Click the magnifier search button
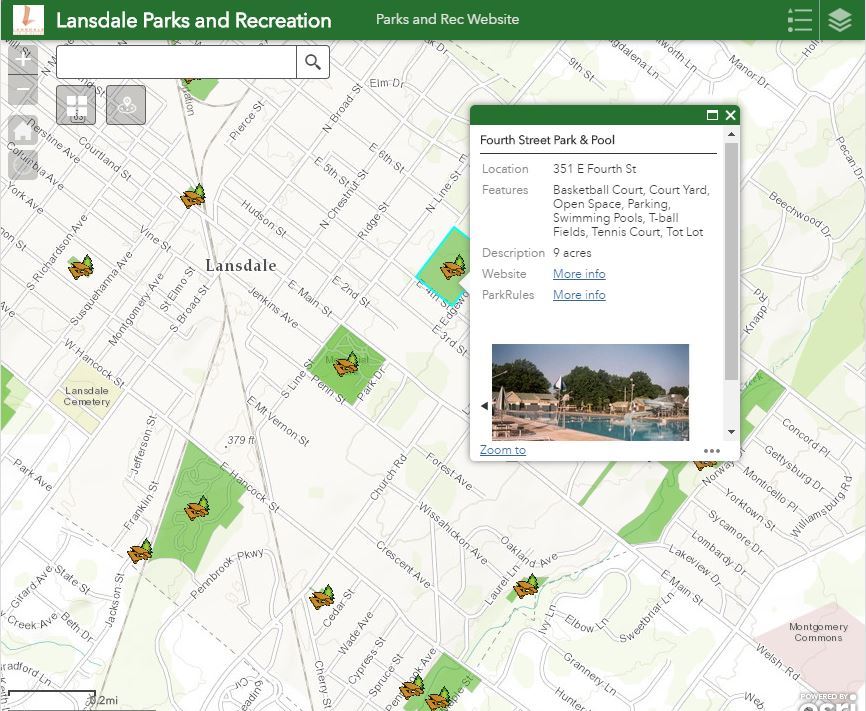Image resolution: width=866 pixels, height=711 pixels. pos(313,62)
